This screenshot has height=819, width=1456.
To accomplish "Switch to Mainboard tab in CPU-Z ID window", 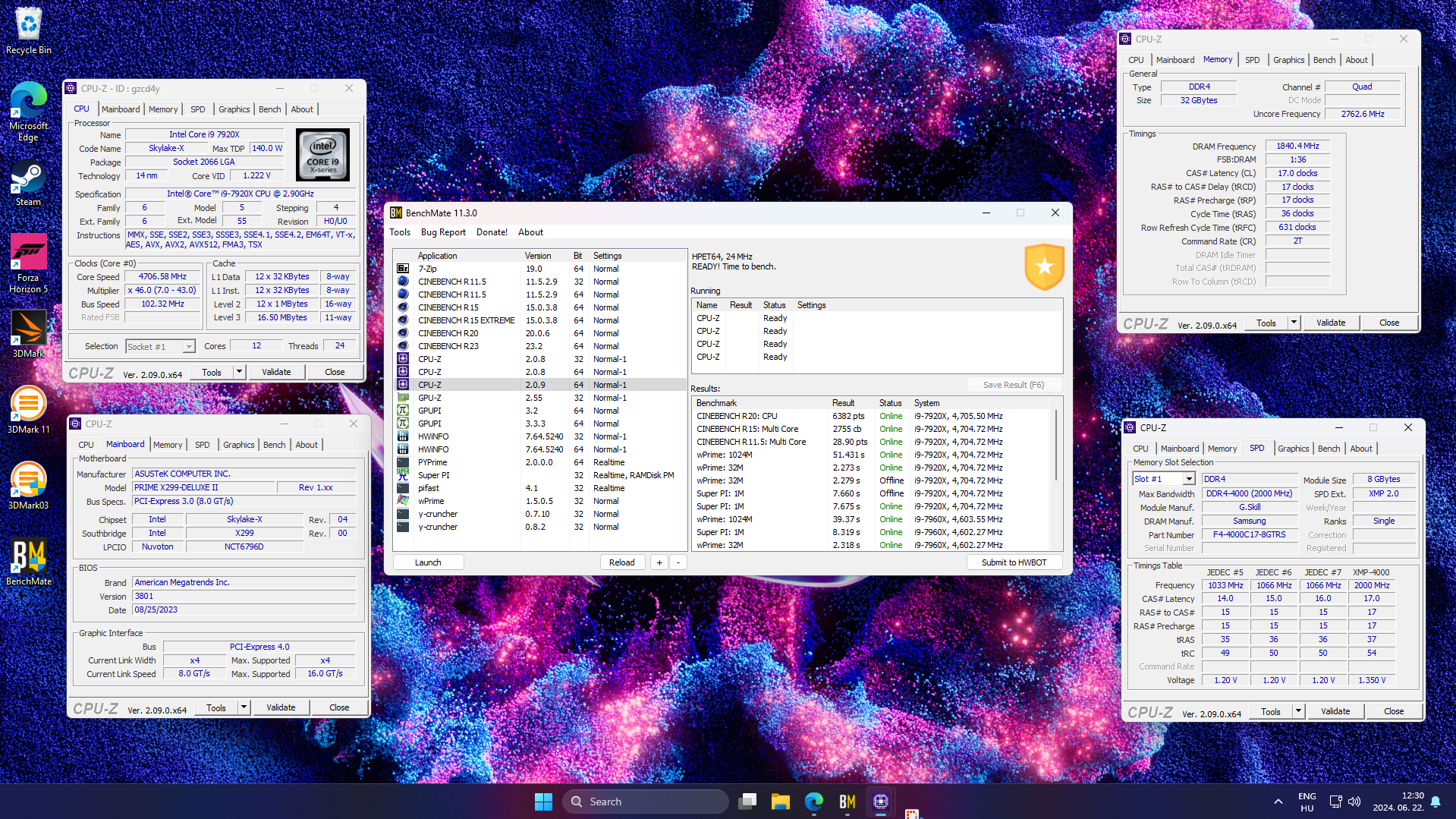I will pos(121,109).
